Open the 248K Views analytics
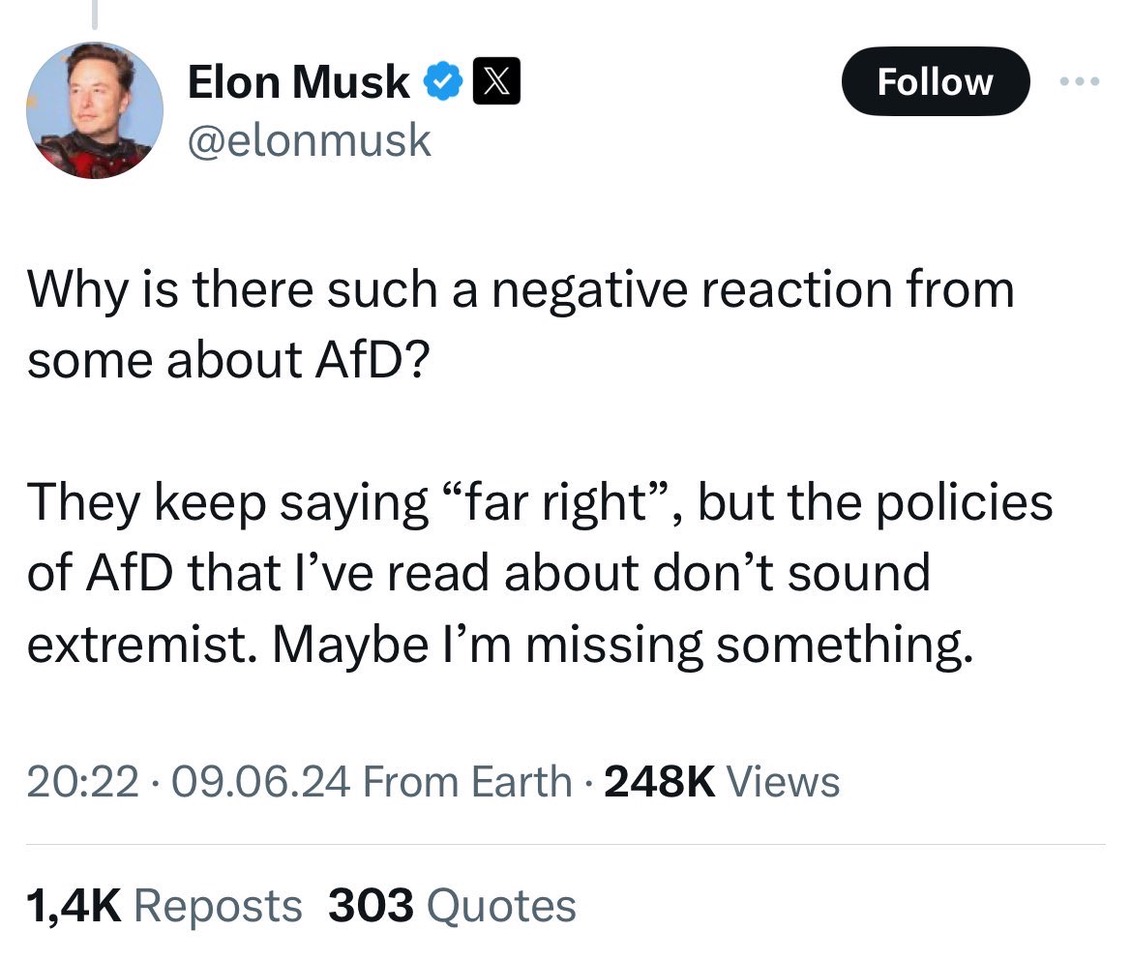Screen dimensions: 1132x961 pos(722,781)
